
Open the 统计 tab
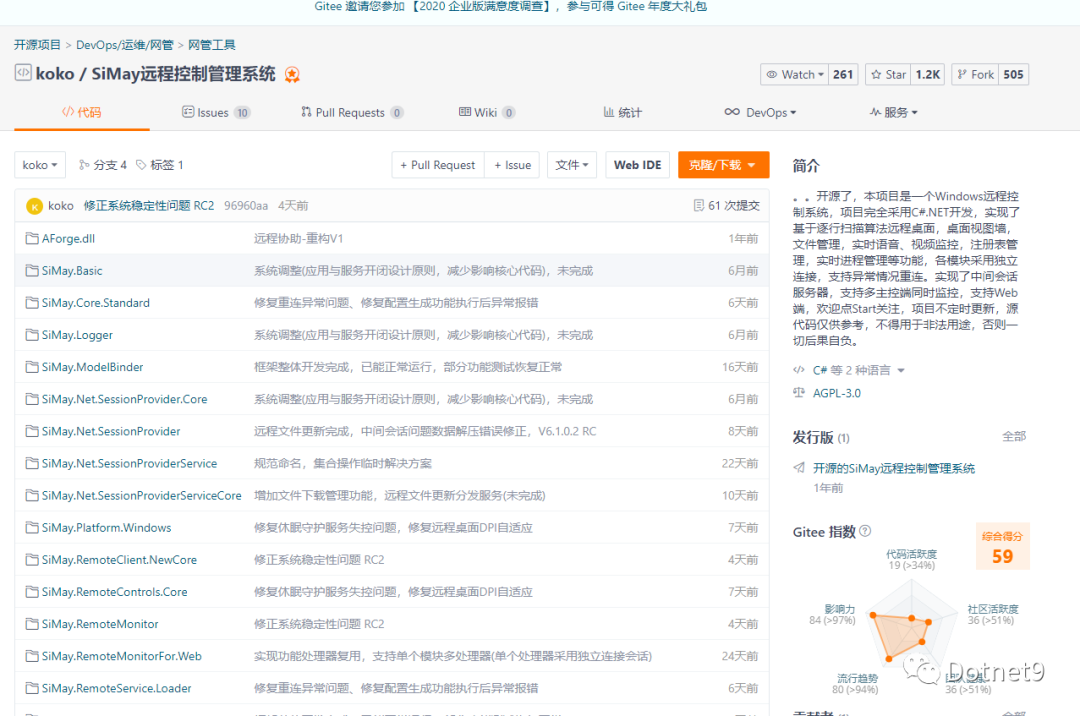coord(623,112)
